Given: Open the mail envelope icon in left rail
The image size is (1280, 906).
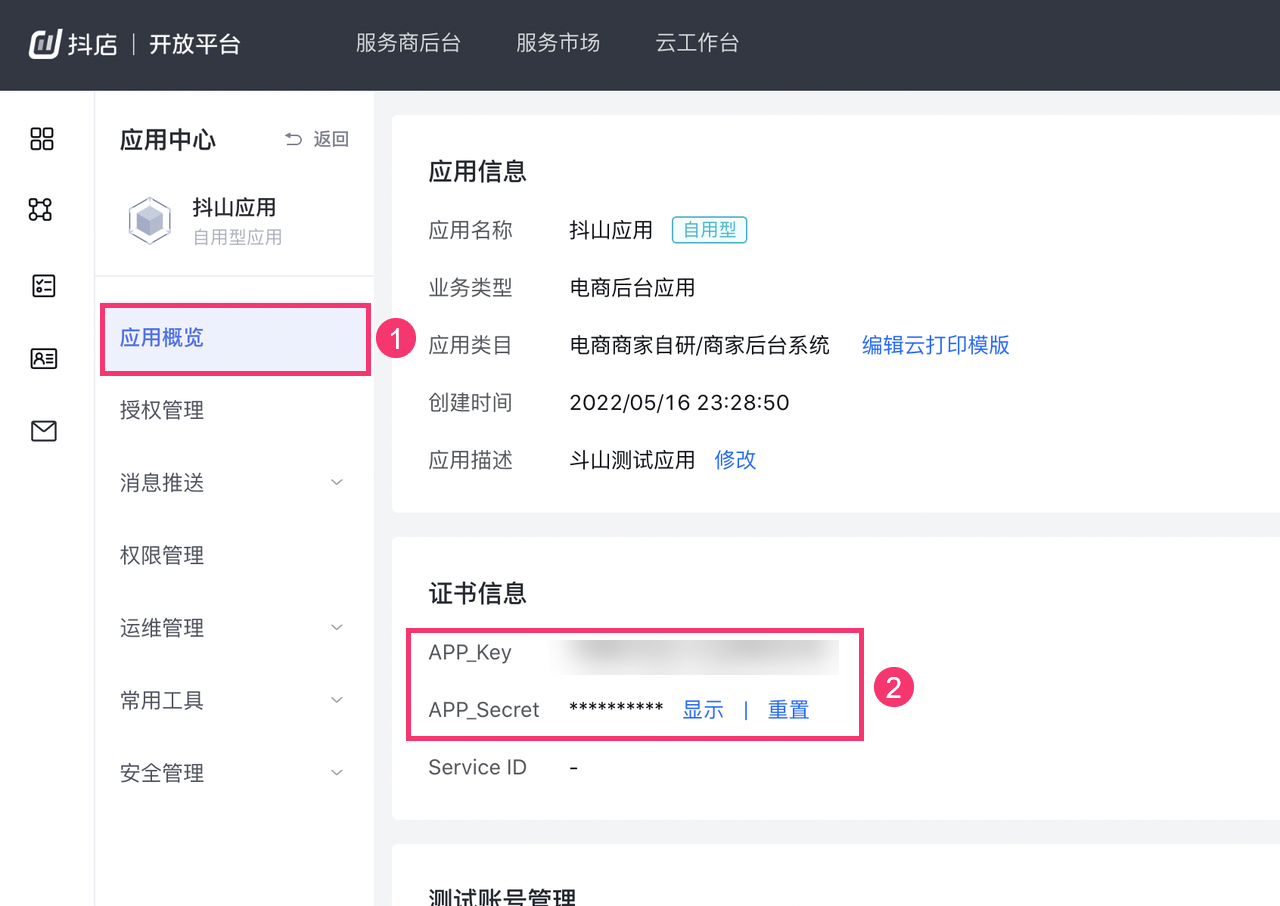Looking at the screenshot, I should click(x=44, y=431).
